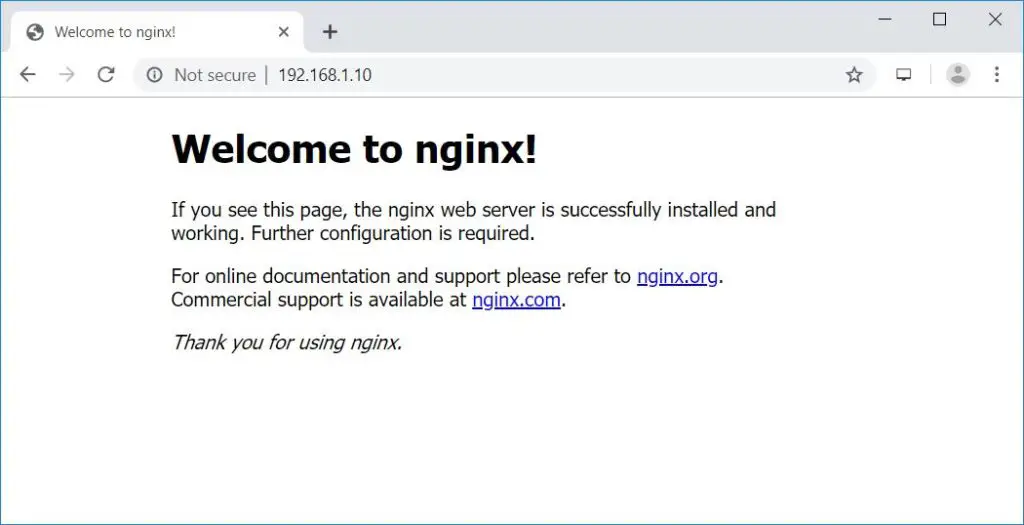Click the Welcome to nginx! page heading
Image resolution: width=1024 pixels, height=525 pixels.
tap(354, 148)
